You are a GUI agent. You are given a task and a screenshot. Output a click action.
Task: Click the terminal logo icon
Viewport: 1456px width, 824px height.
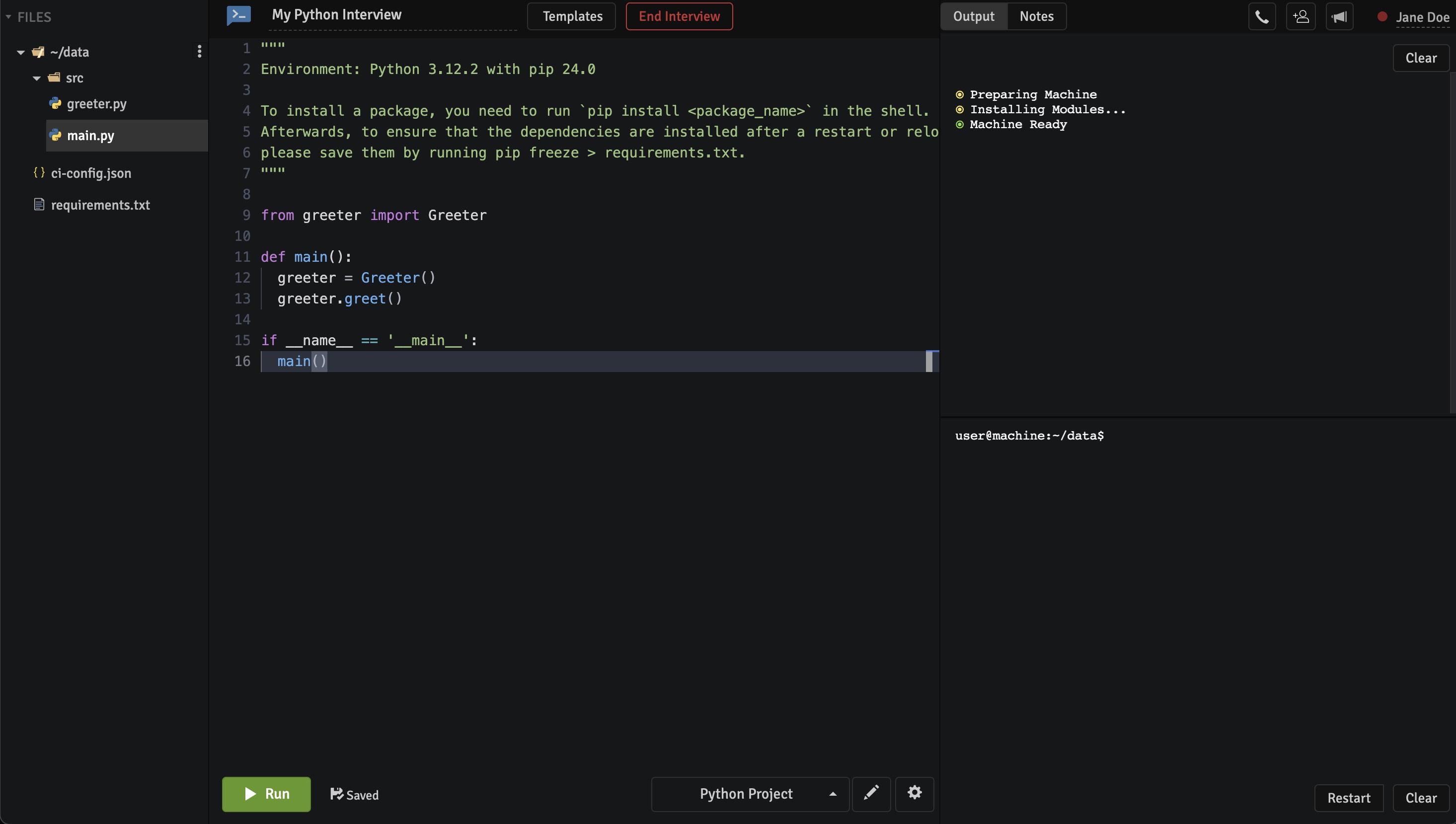click(239, 15)
